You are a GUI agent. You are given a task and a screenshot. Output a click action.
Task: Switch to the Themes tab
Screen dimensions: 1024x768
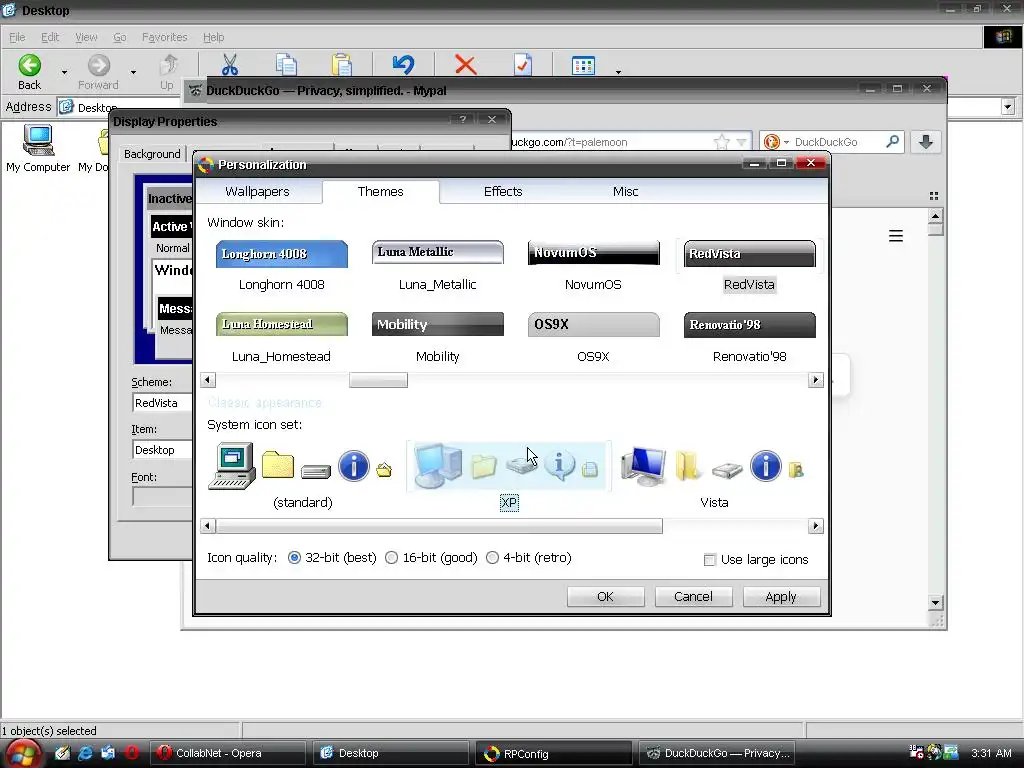click(x=380, y=191)
